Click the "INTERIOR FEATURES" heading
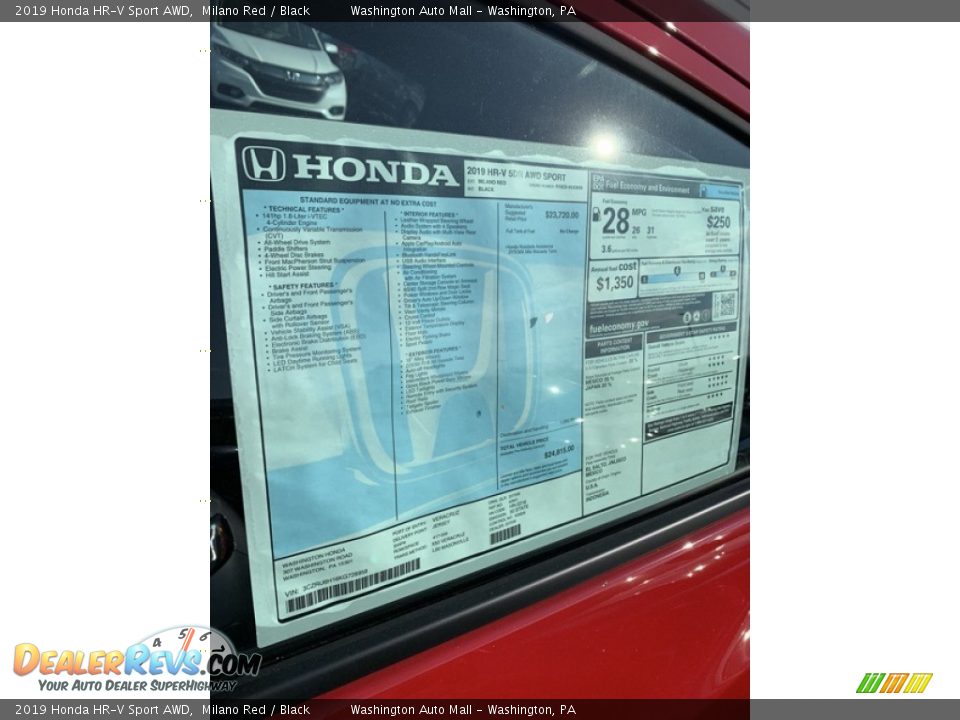Image resolution: width=960 pixels, height=720 pixels. coord(429,214)
